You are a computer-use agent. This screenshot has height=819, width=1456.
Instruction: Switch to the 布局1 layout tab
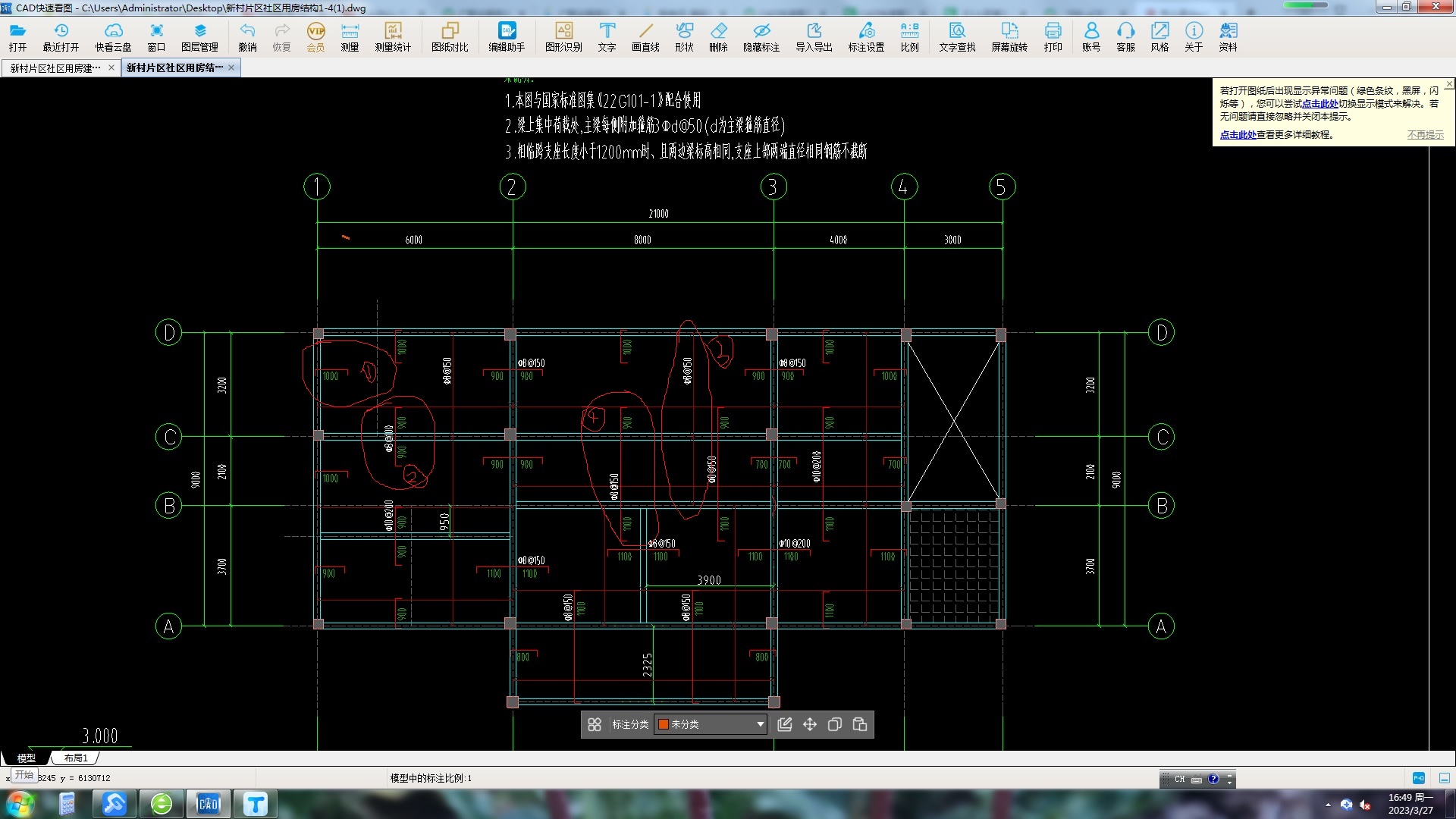pyautogui.click(x=76, y=758)
